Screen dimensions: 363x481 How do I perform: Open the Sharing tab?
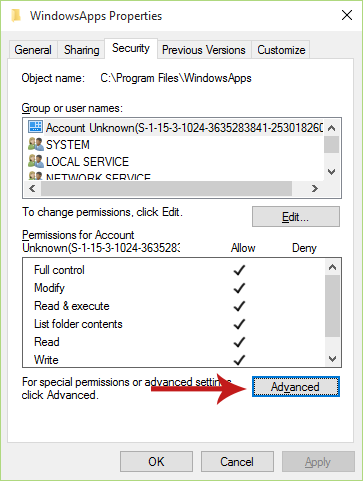point(81,50)
